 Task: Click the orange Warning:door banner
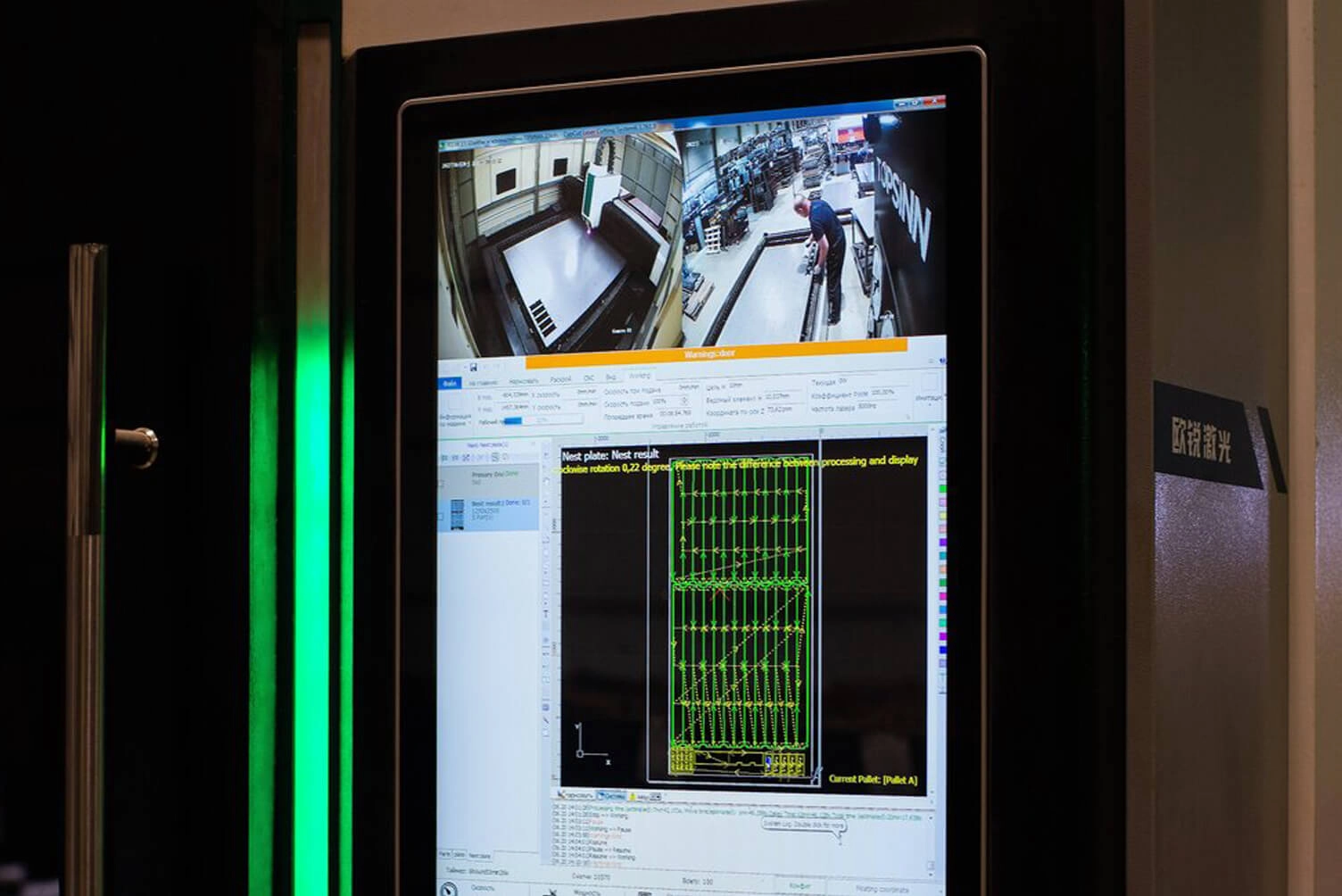[x=717, y=353]
